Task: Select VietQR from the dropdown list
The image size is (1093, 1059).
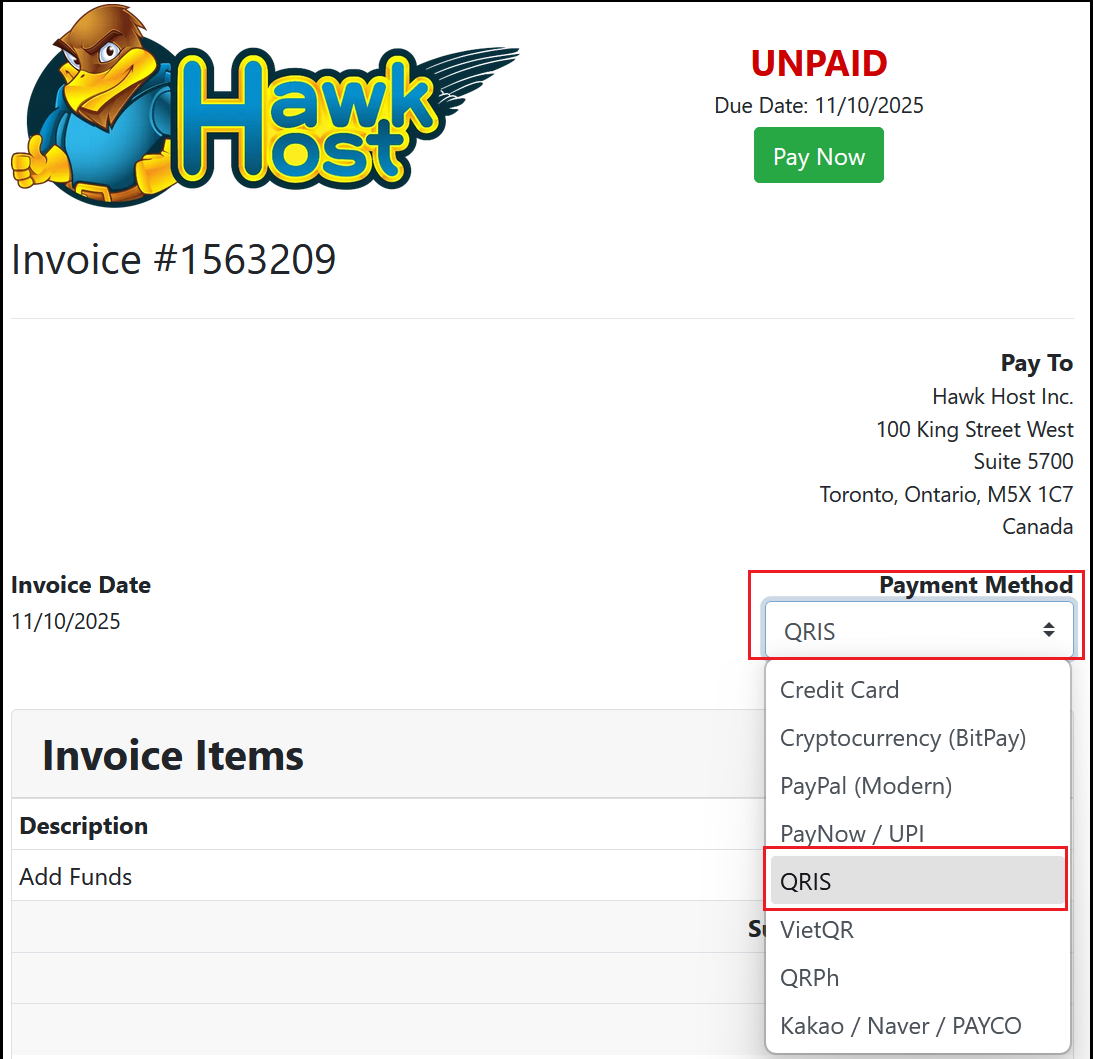Action: [x=817, y=930]
